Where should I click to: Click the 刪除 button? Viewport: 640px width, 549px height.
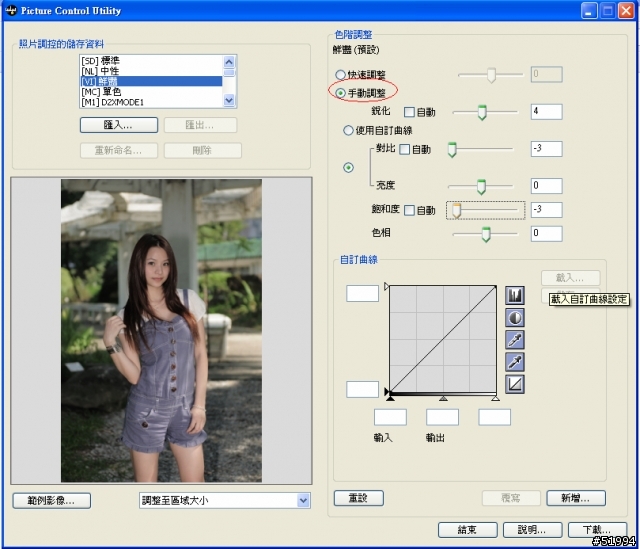tap(202, 150)
